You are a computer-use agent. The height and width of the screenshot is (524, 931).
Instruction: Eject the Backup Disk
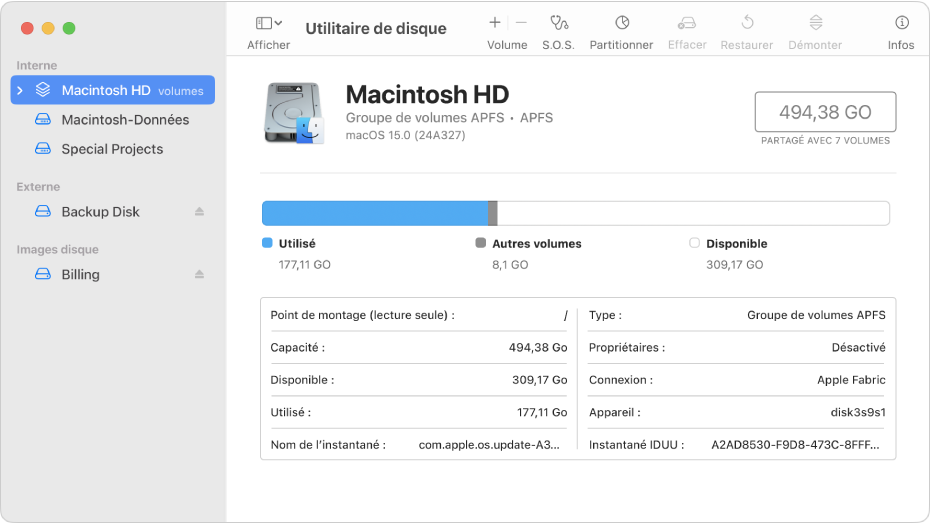coord(200,212)
